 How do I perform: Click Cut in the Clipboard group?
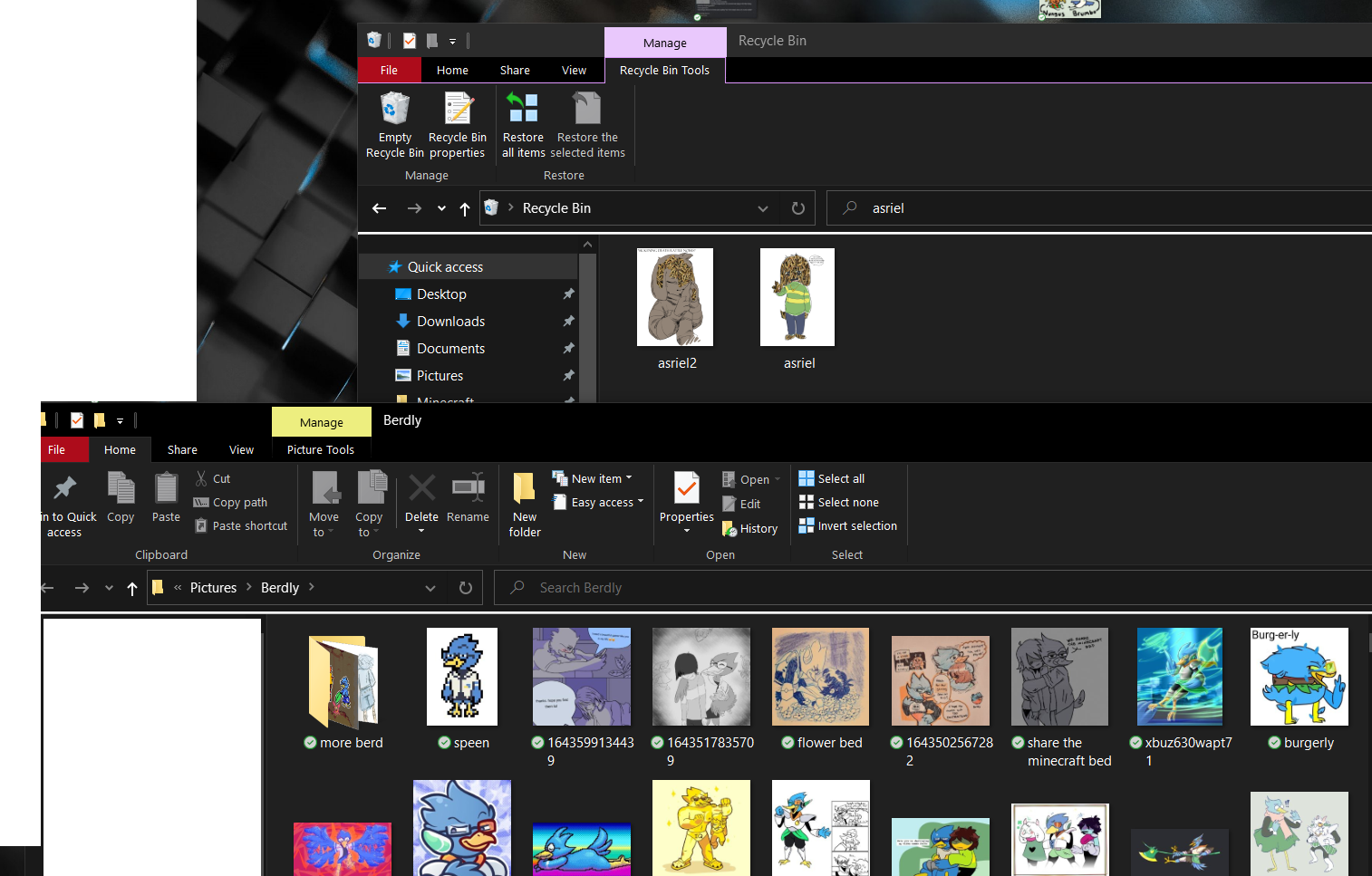coord(213,478)
